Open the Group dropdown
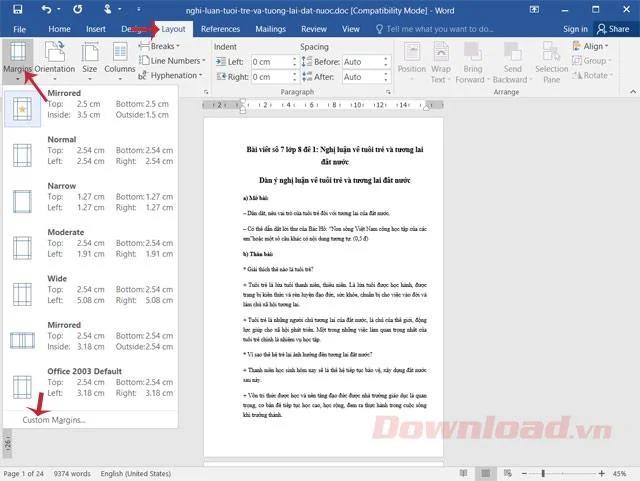 point(591,61)
